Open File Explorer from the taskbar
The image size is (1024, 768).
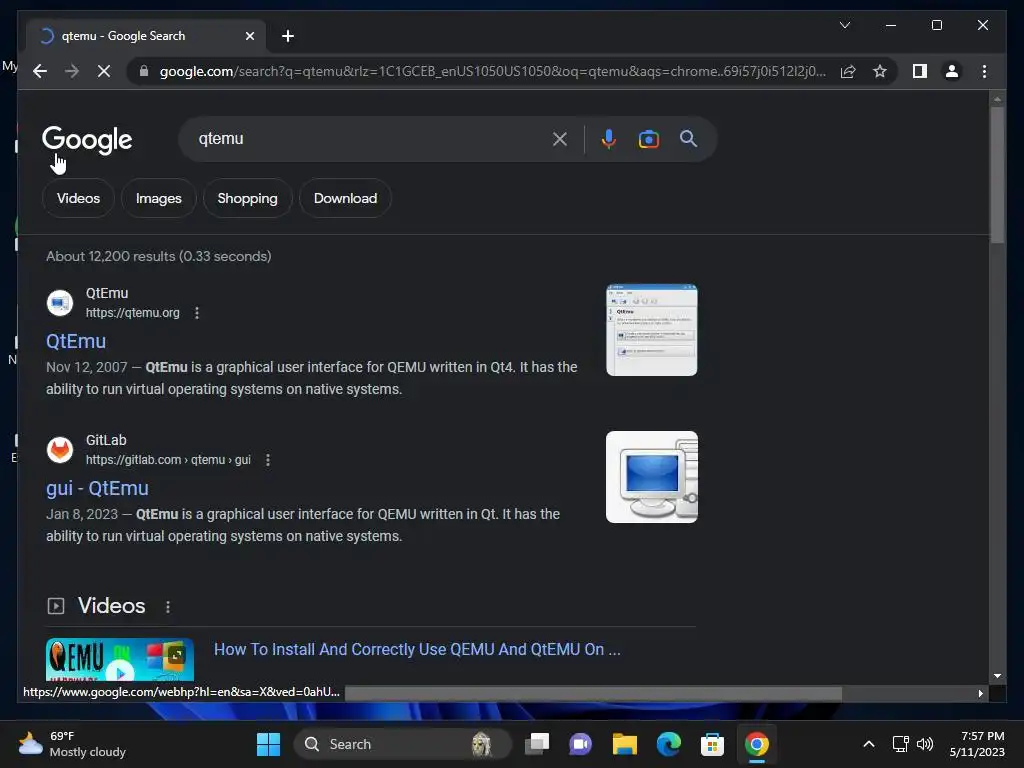(x=624, y=744)
